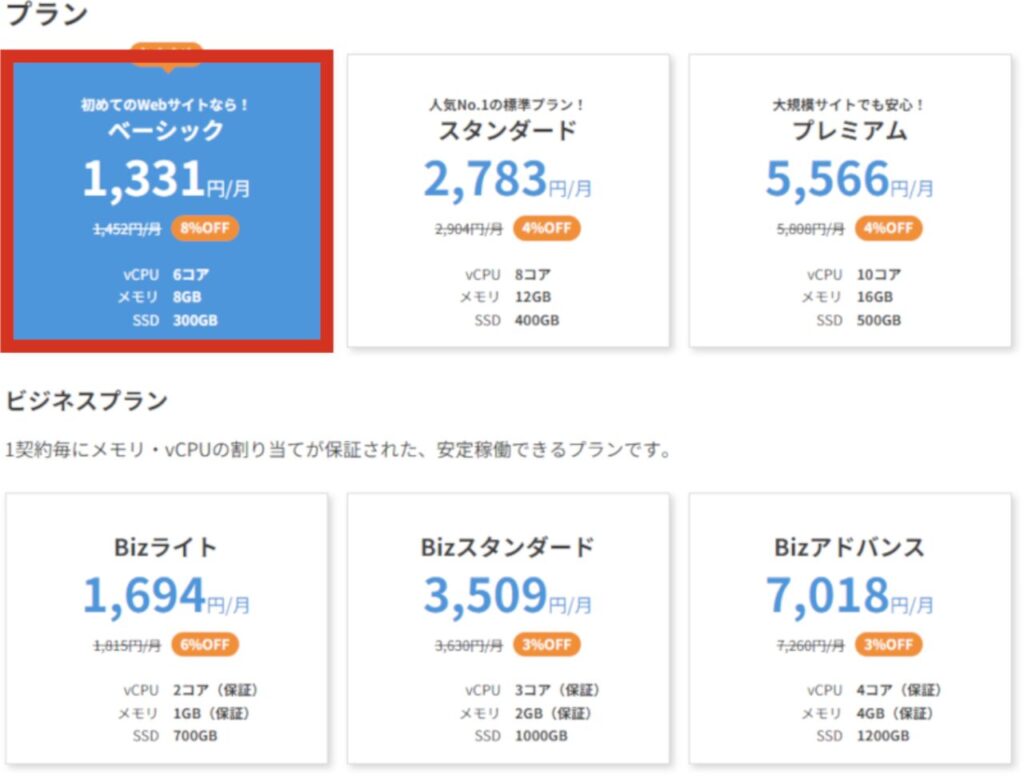
Task: Select the Bizスタンダード plan card
Action: (x=510, y=630)
